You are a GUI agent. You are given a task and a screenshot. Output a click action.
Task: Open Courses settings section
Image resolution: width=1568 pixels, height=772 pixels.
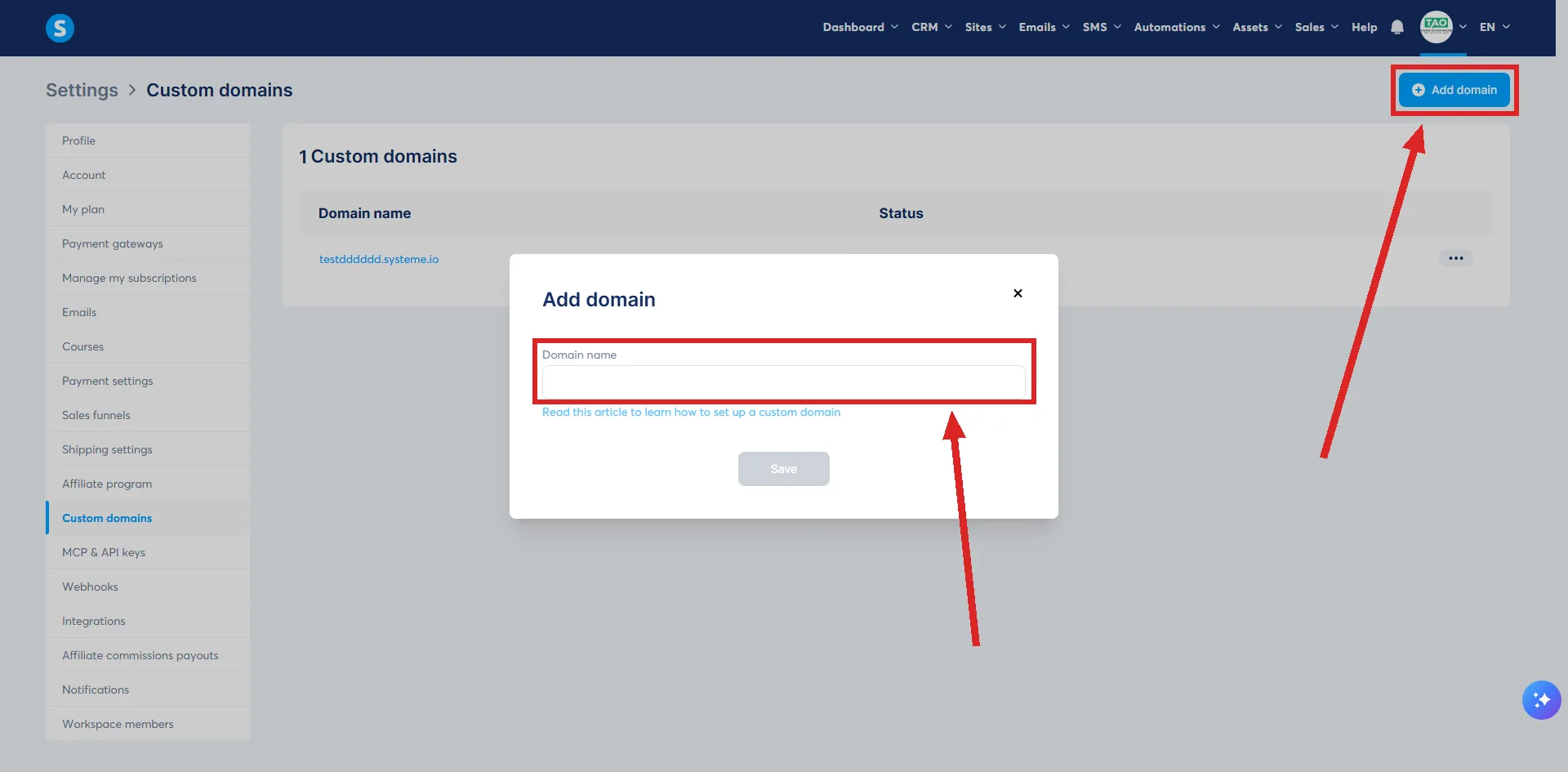(148, 346)
